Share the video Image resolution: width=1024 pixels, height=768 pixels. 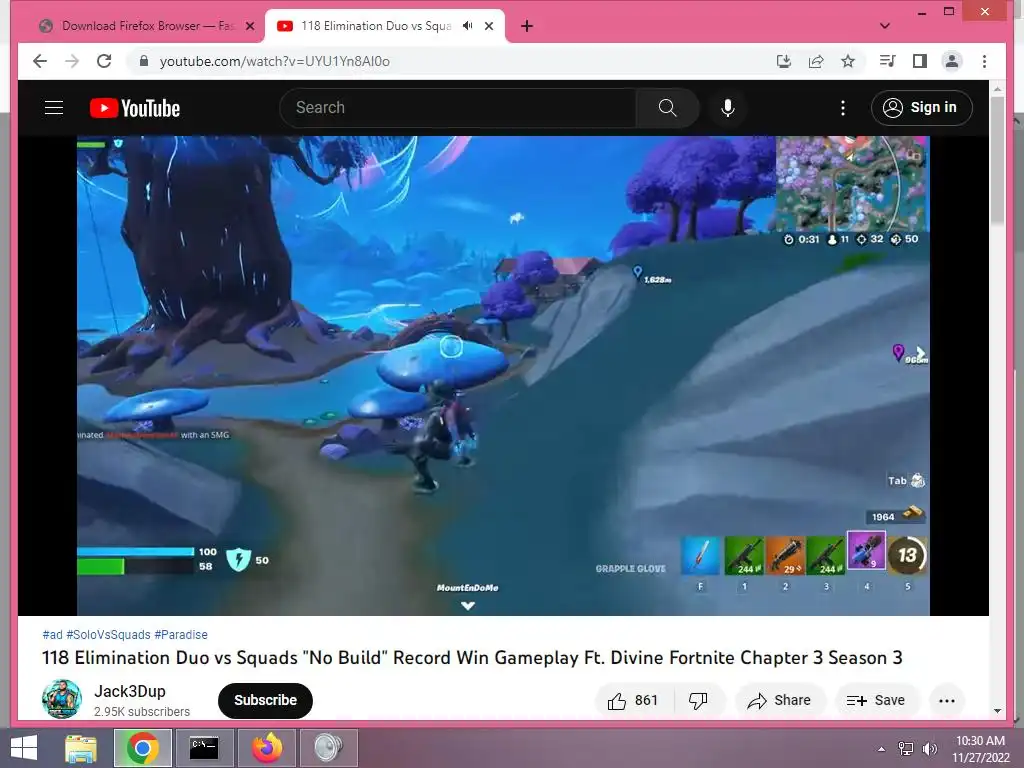(x=780, y=701)
